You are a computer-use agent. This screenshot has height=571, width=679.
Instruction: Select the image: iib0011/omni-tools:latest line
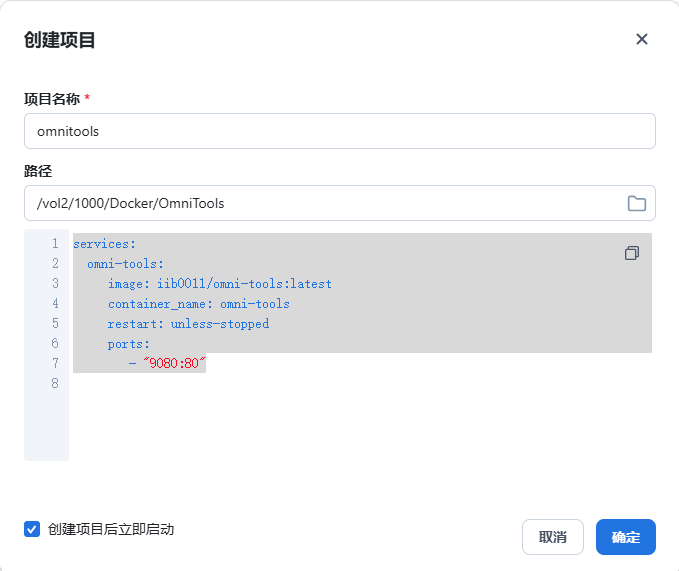(x=219, y=284)
